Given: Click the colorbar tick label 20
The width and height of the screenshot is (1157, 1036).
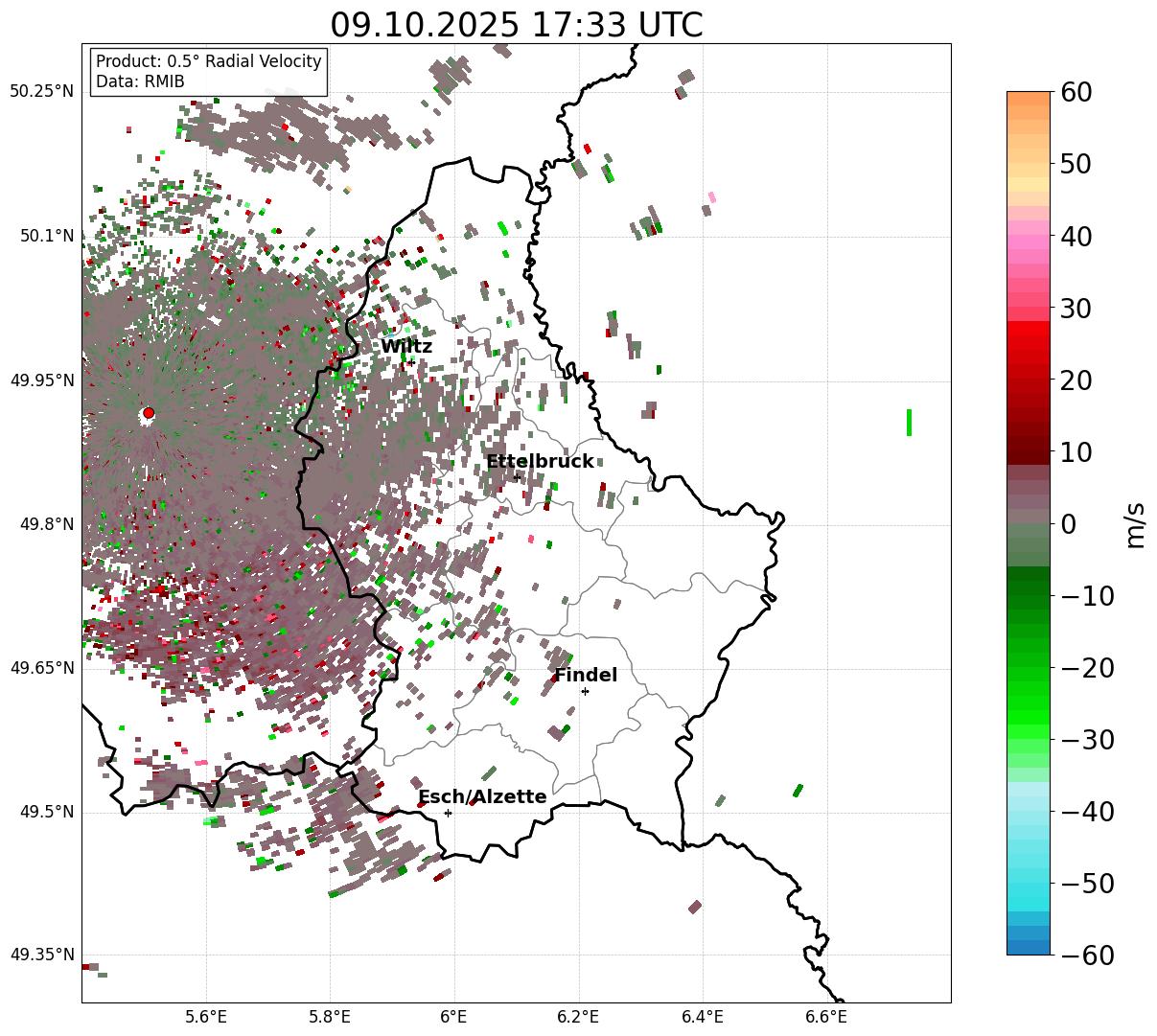Looking at the screenshot, I should coord(1075,380).
